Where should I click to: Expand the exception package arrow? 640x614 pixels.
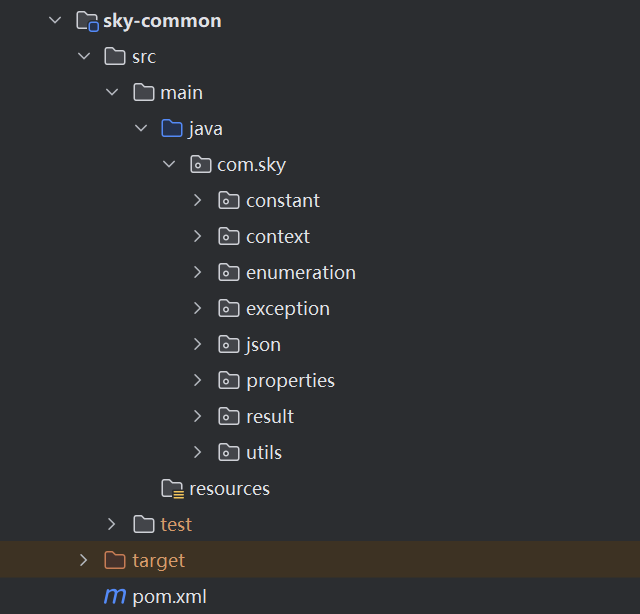coord(198,309)
